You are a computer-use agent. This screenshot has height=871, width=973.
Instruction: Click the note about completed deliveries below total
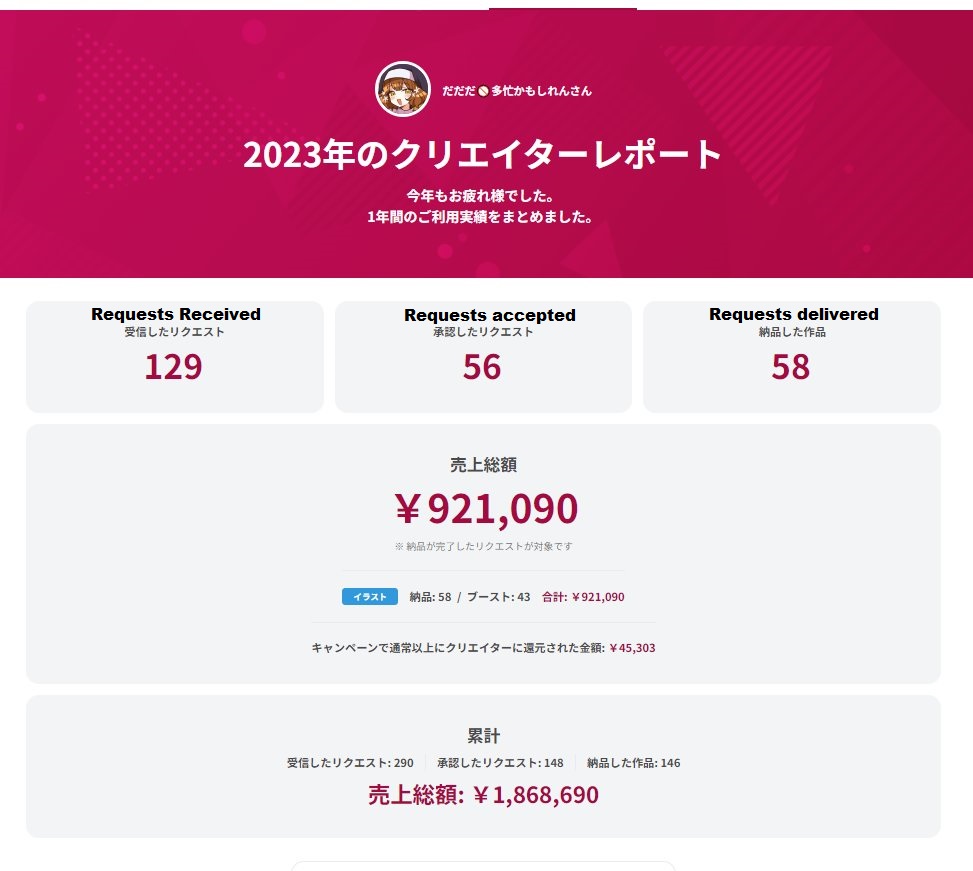click(483, 547)
